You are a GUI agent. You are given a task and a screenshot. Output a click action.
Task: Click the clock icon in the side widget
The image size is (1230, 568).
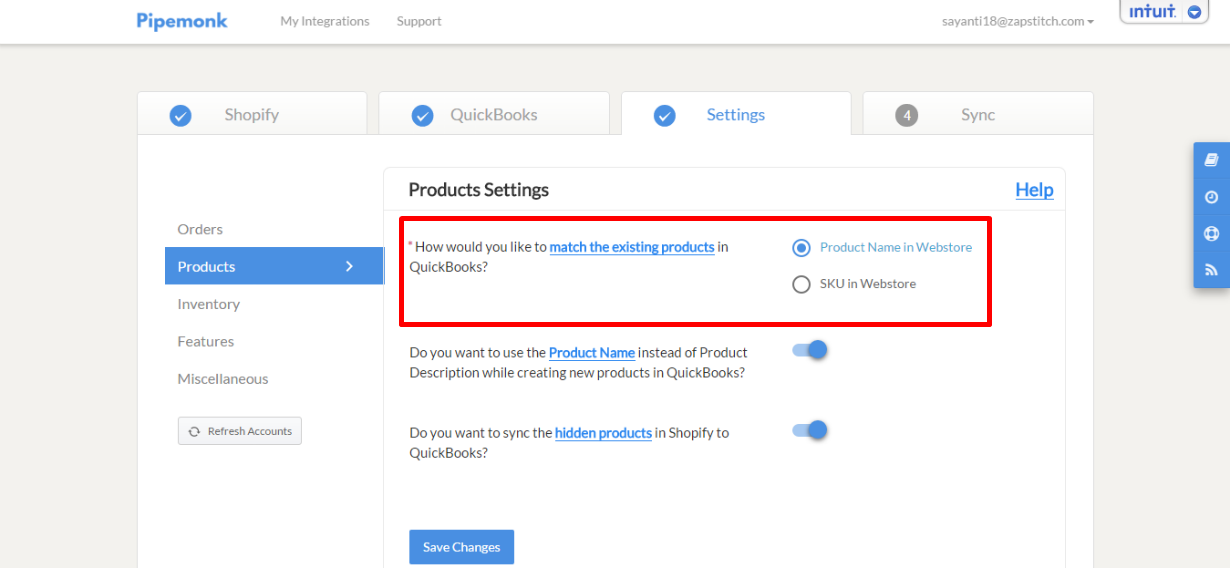[1211, 197]
